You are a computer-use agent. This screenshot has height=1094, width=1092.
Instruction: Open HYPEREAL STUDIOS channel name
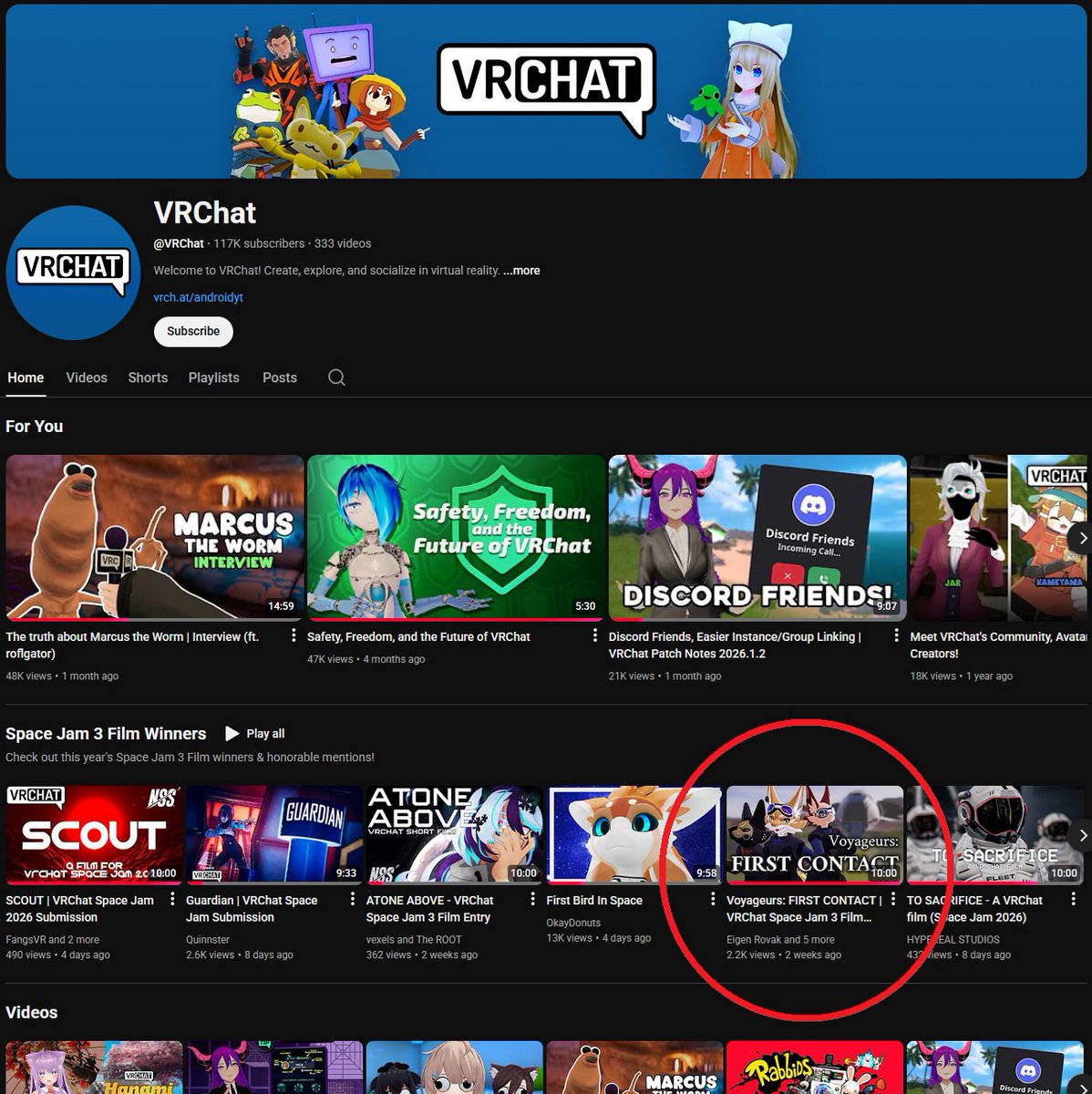953,939
